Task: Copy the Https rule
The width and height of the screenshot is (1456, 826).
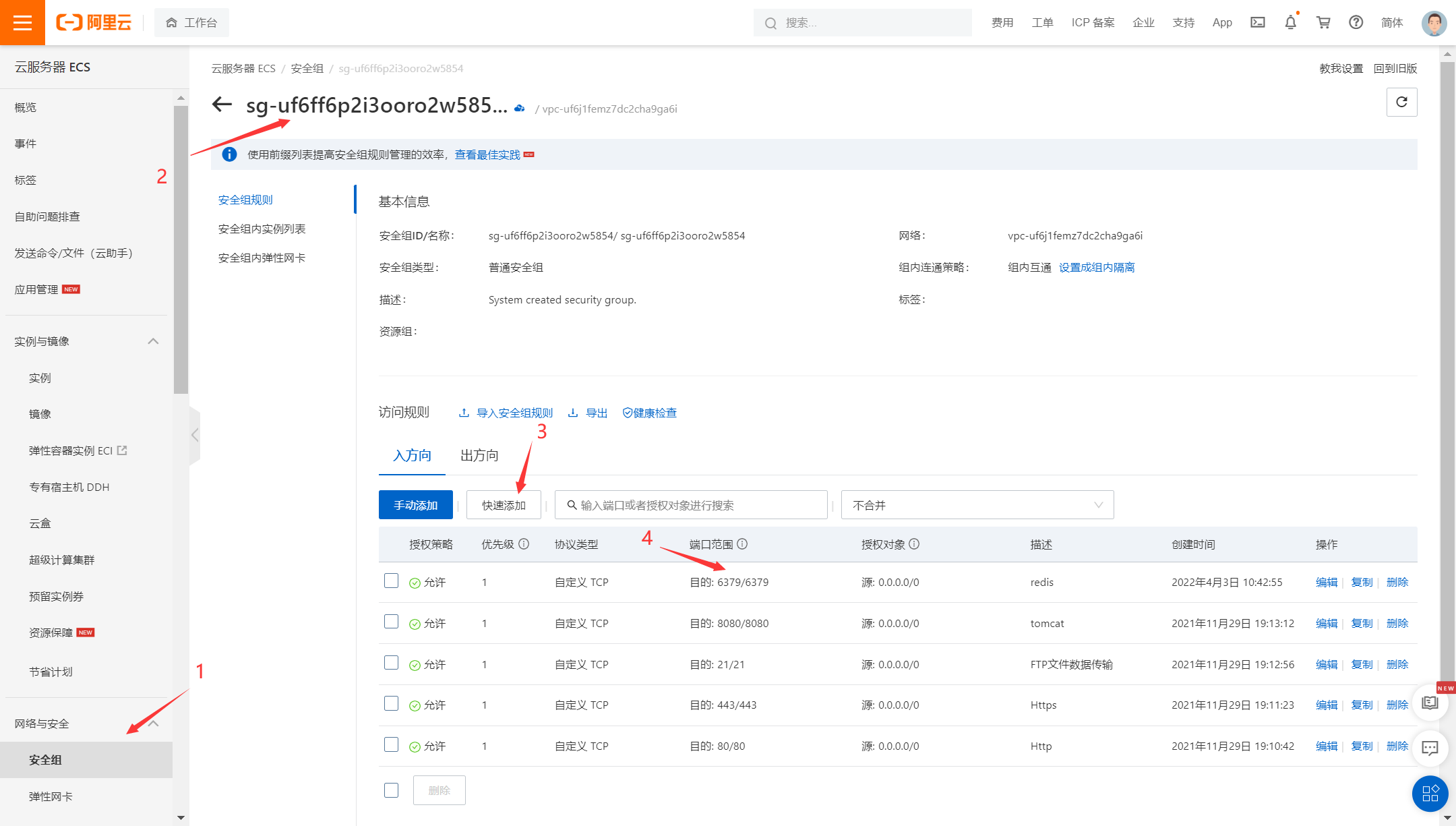Action: tap(1362, 705)
